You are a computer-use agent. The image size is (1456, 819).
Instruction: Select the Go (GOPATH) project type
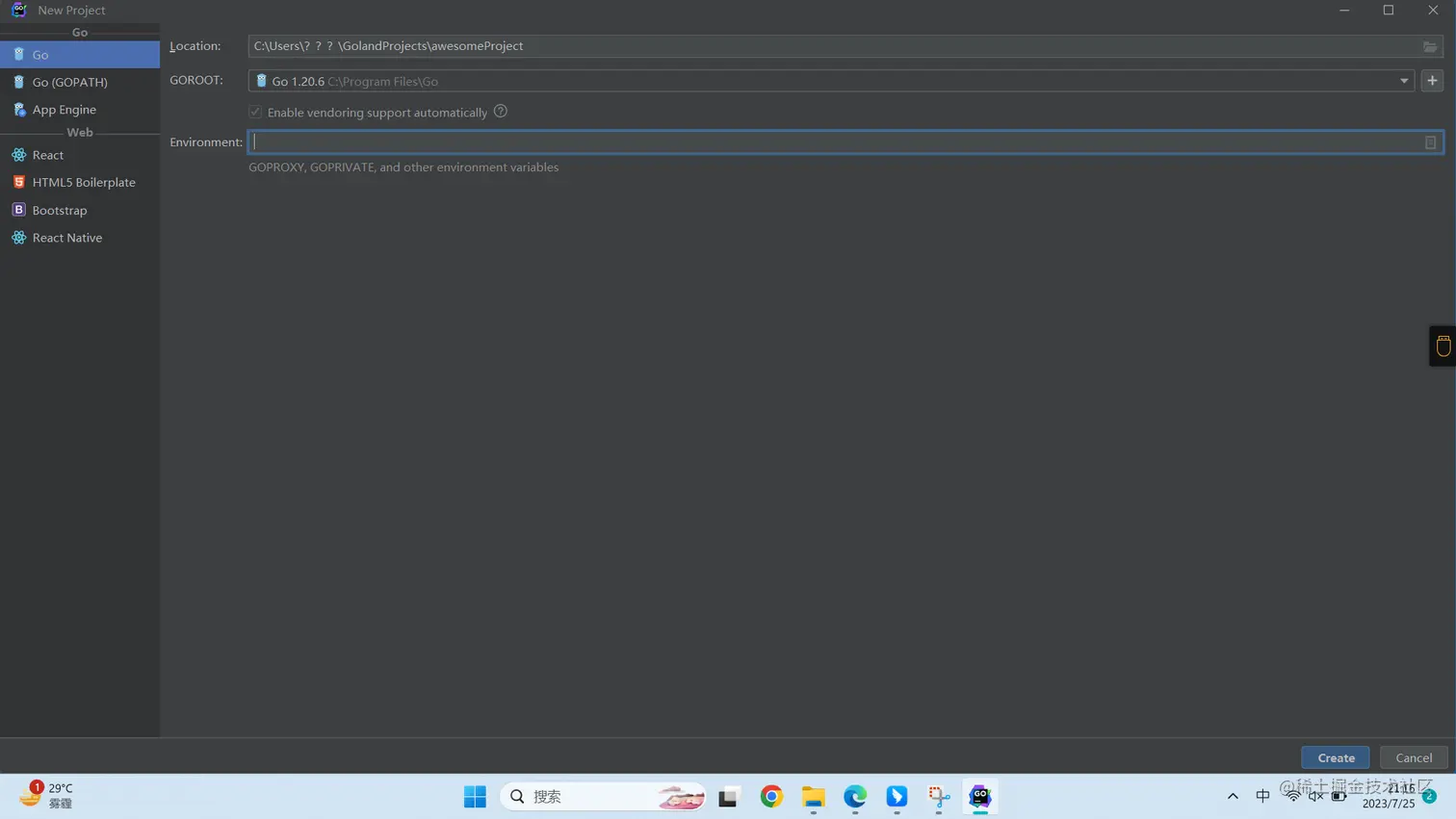pos(80,82)
